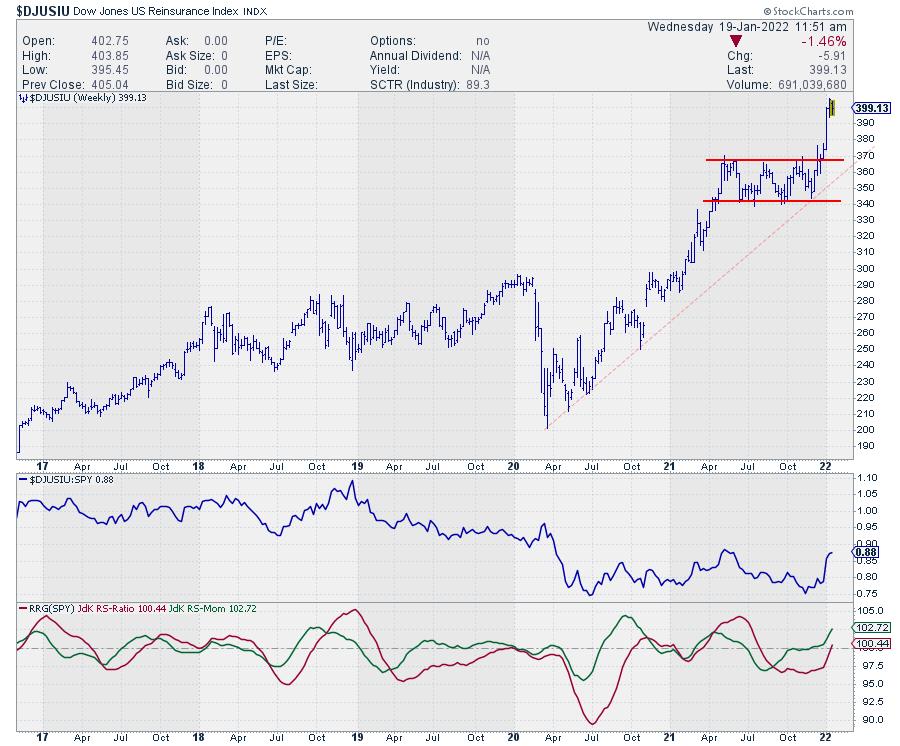Screen dimensions: 900x746
Task: Select the $DJUSIU (Weekly) chart legend
Action: pyautogui.click(x=80, y=99)
